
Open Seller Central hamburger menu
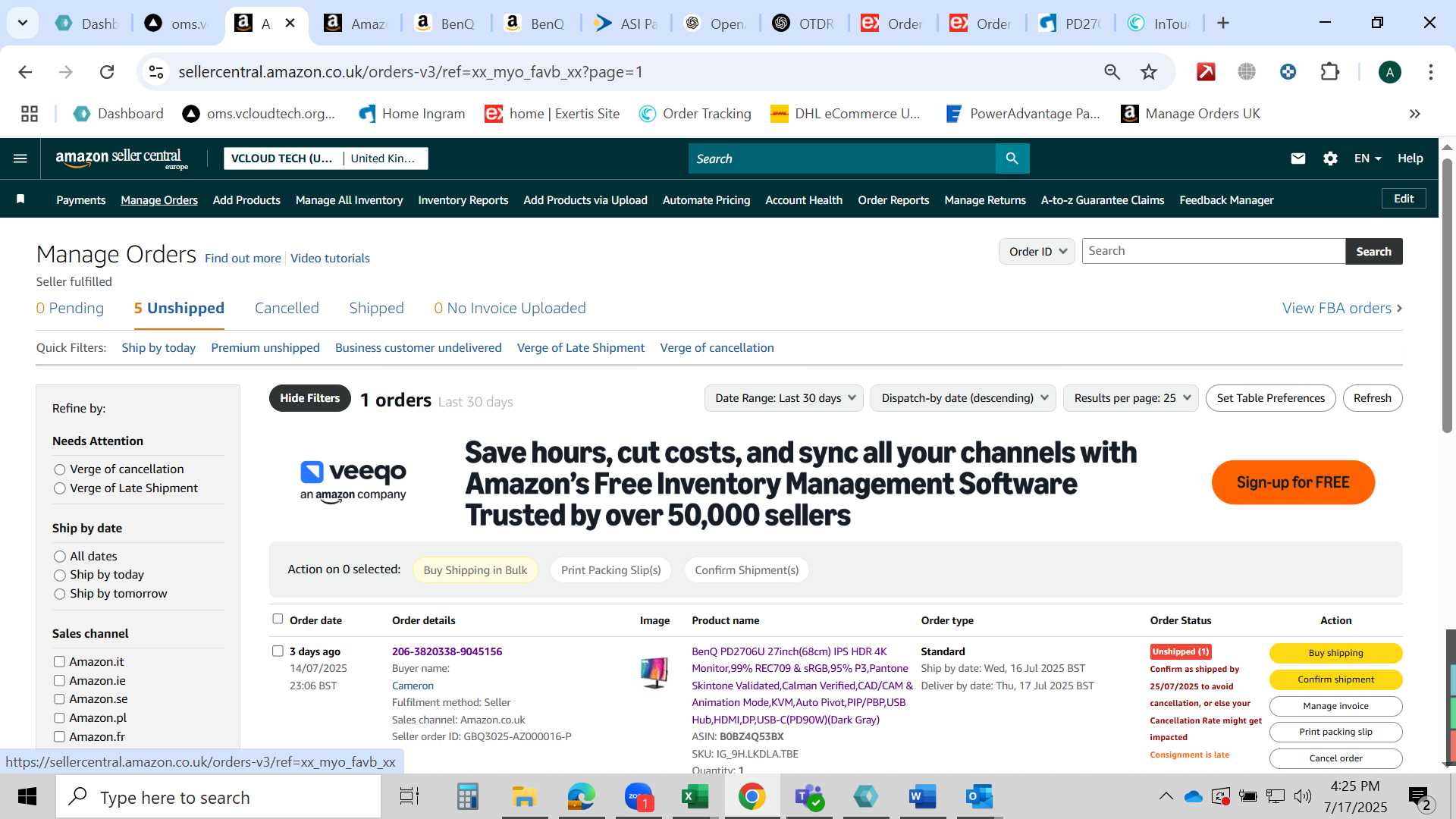click(x=20, y=158)
